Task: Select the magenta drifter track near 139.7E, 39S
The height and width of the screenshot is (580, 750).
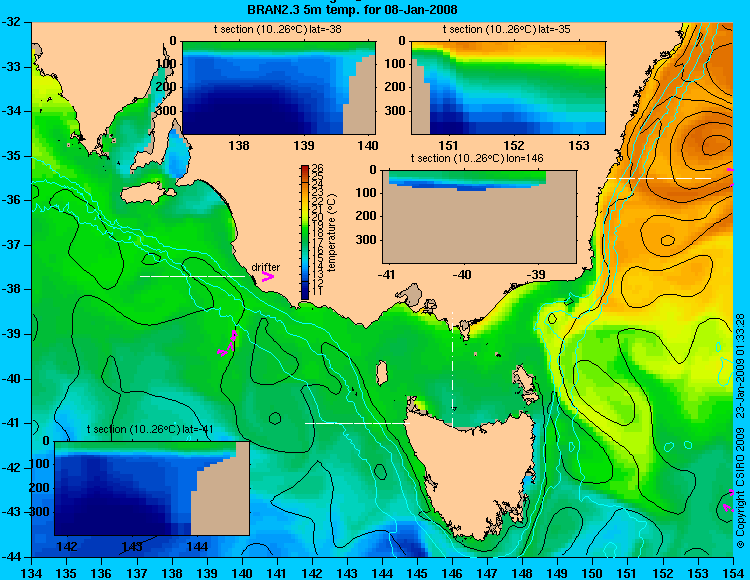Action: coord(228,343)
